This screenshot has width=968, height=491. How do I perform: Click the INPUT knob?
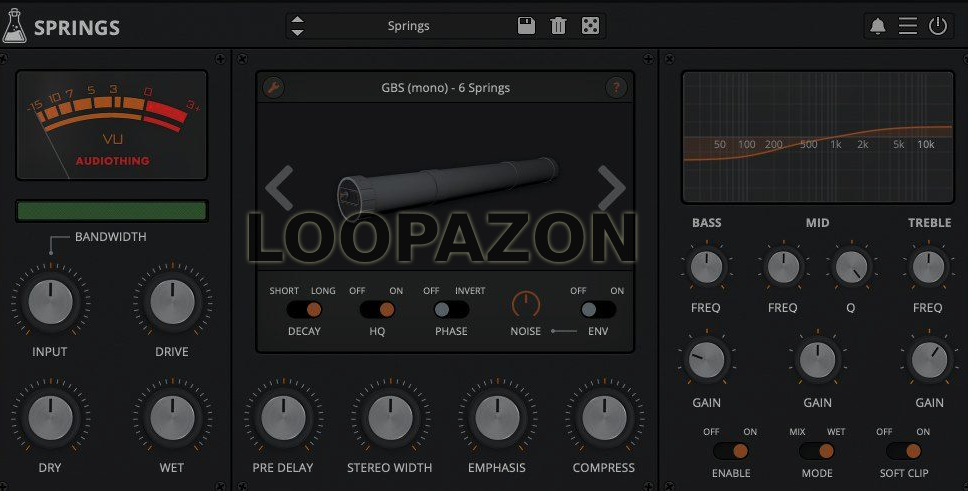(50, 302)
